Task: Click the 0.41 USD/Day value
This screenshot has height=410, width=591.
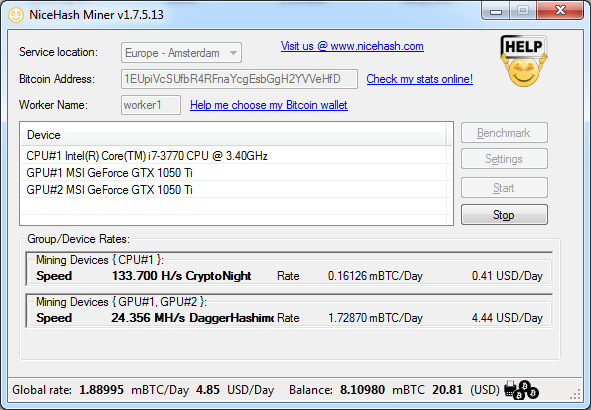Action: tap(507, 276)
